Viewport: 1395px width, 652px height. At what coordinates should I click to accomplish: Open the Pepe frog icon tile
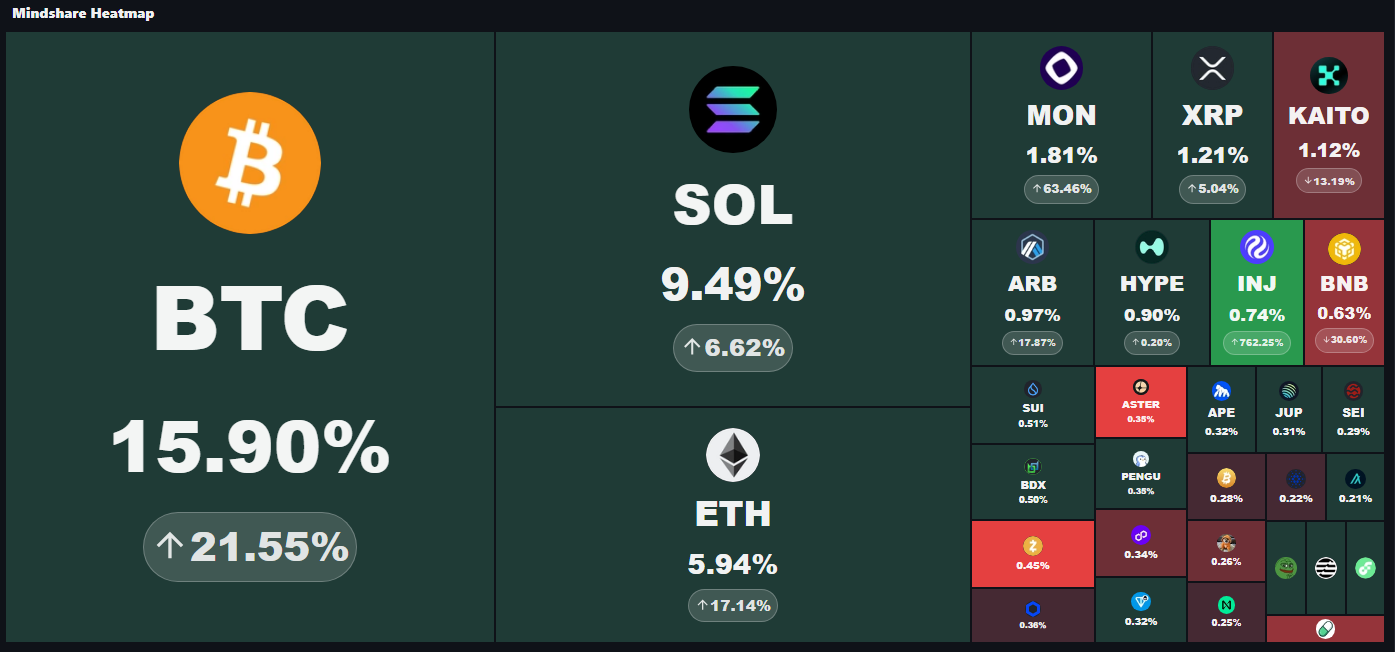1285,568
